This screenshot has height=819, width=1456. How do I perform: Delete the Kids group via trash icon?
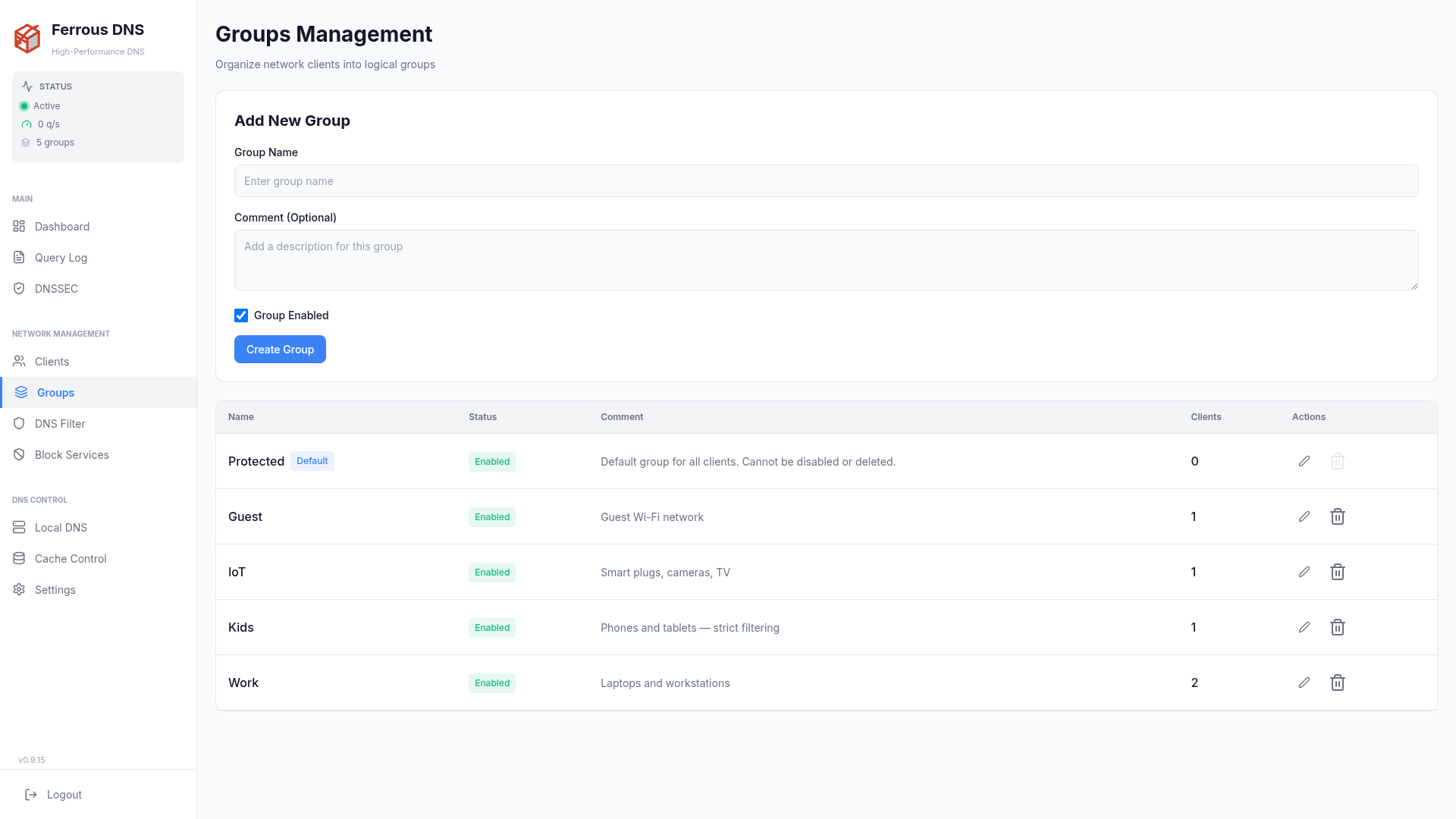pos(1338,627)
